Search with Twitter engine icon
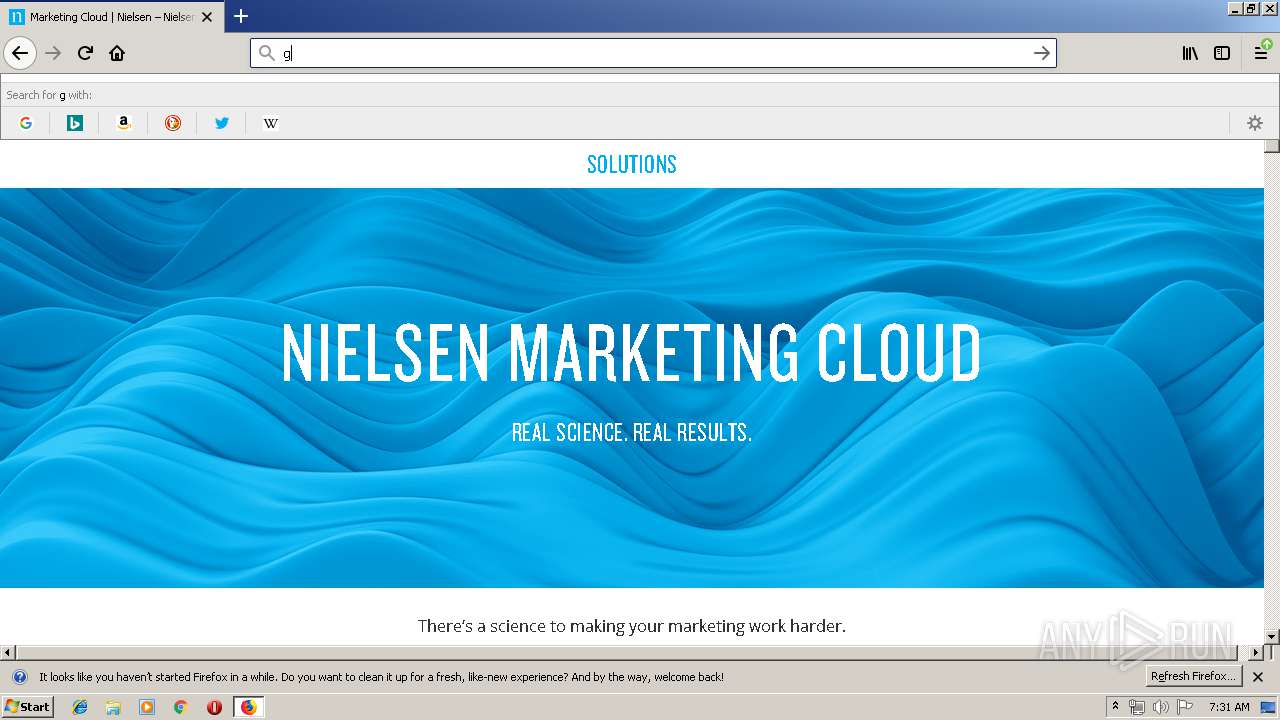This screenshot has height=720, width=1280. point(222,123)
